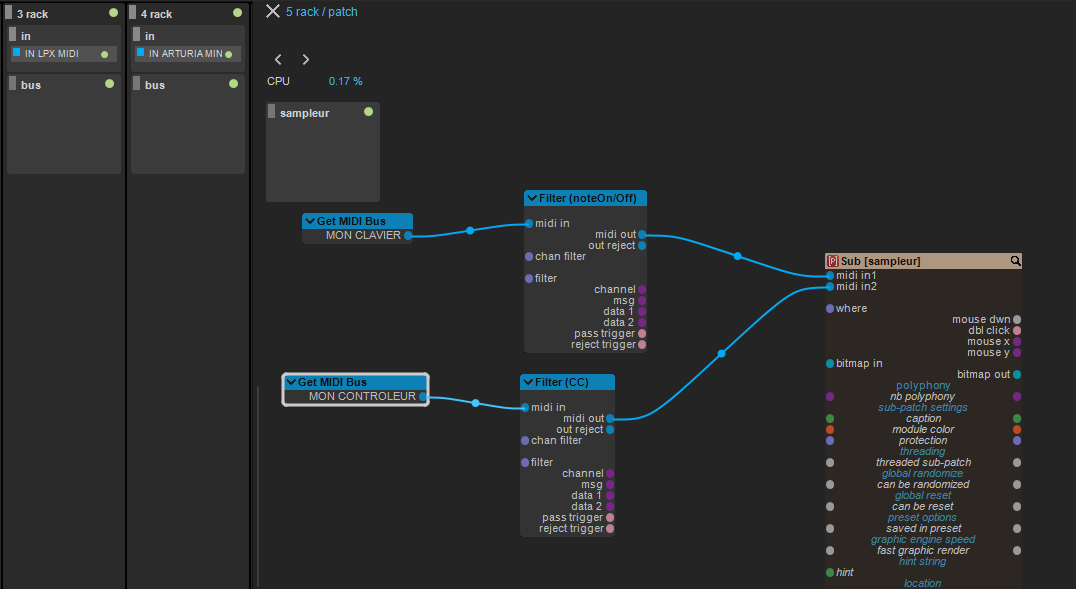Collapse the Filter (CC) module
Viewport: 1076px width, 589px height.
[x=529, y=382]
